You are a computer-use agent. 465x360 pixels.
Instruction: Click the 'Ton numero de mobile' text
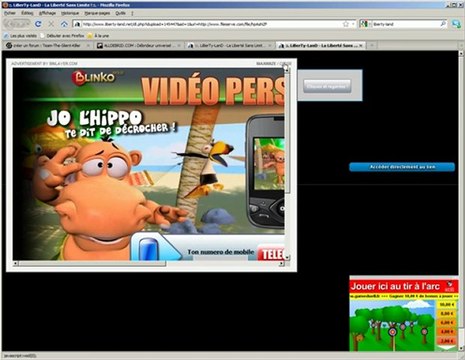(x=221, y=252)
